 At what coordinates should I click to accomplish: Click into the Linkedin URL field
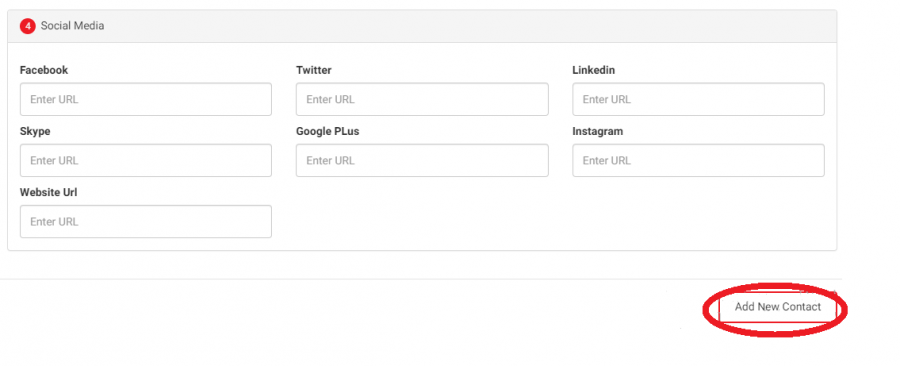pyautogui.click(x=698, y=99)
